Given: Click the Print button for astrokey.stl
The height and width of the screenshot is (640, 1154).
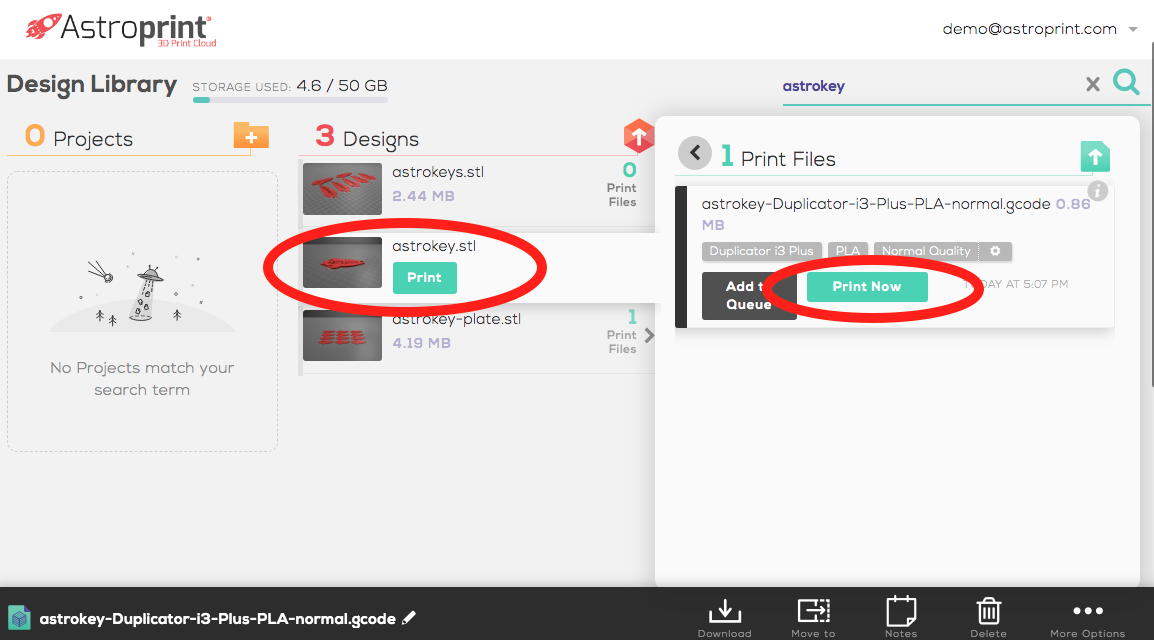Looking at the screenshot, I should click(424, 278).
